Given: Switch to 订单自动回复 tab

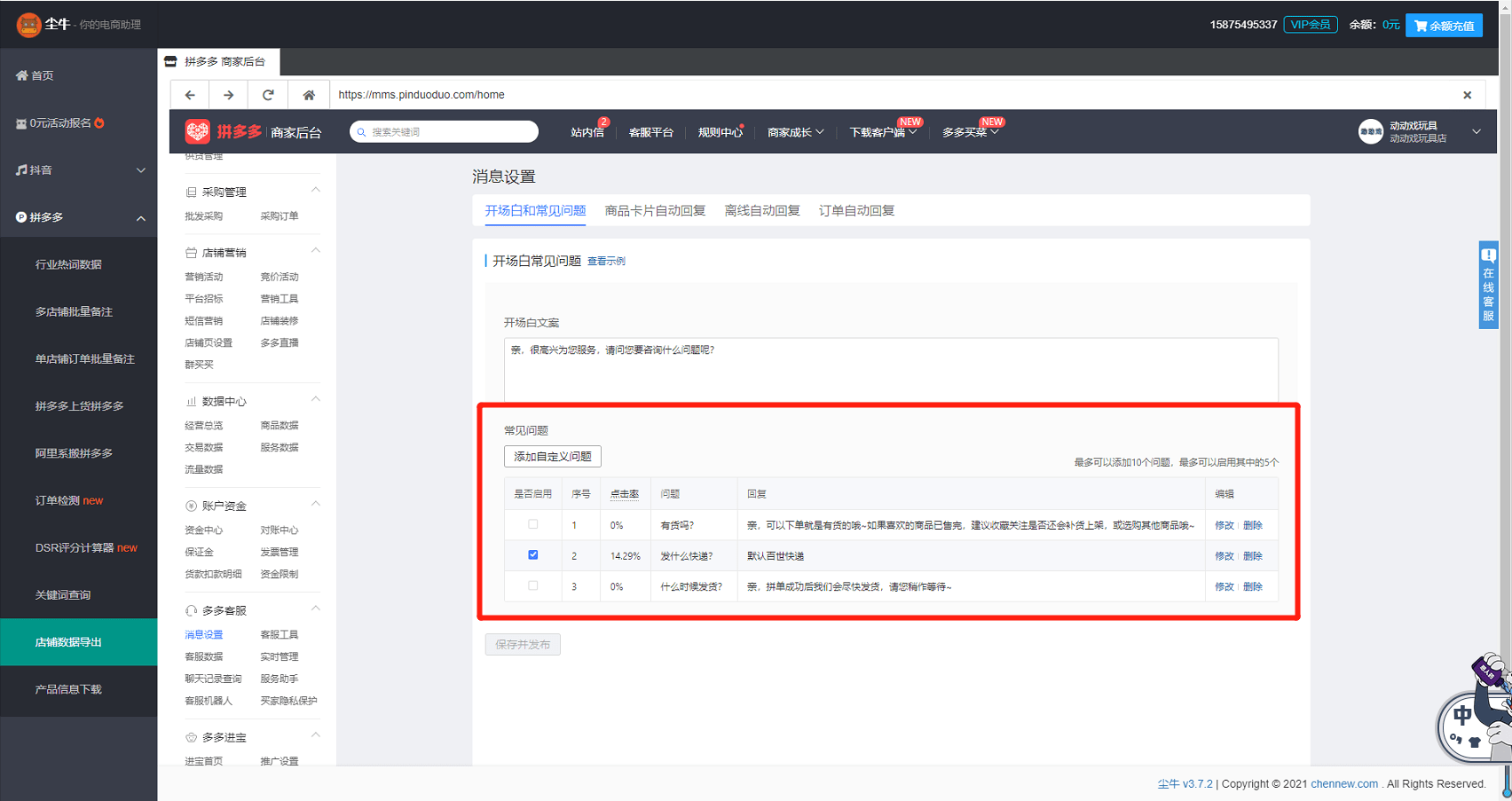Looking at the screenshot, I should click(856, 211).
